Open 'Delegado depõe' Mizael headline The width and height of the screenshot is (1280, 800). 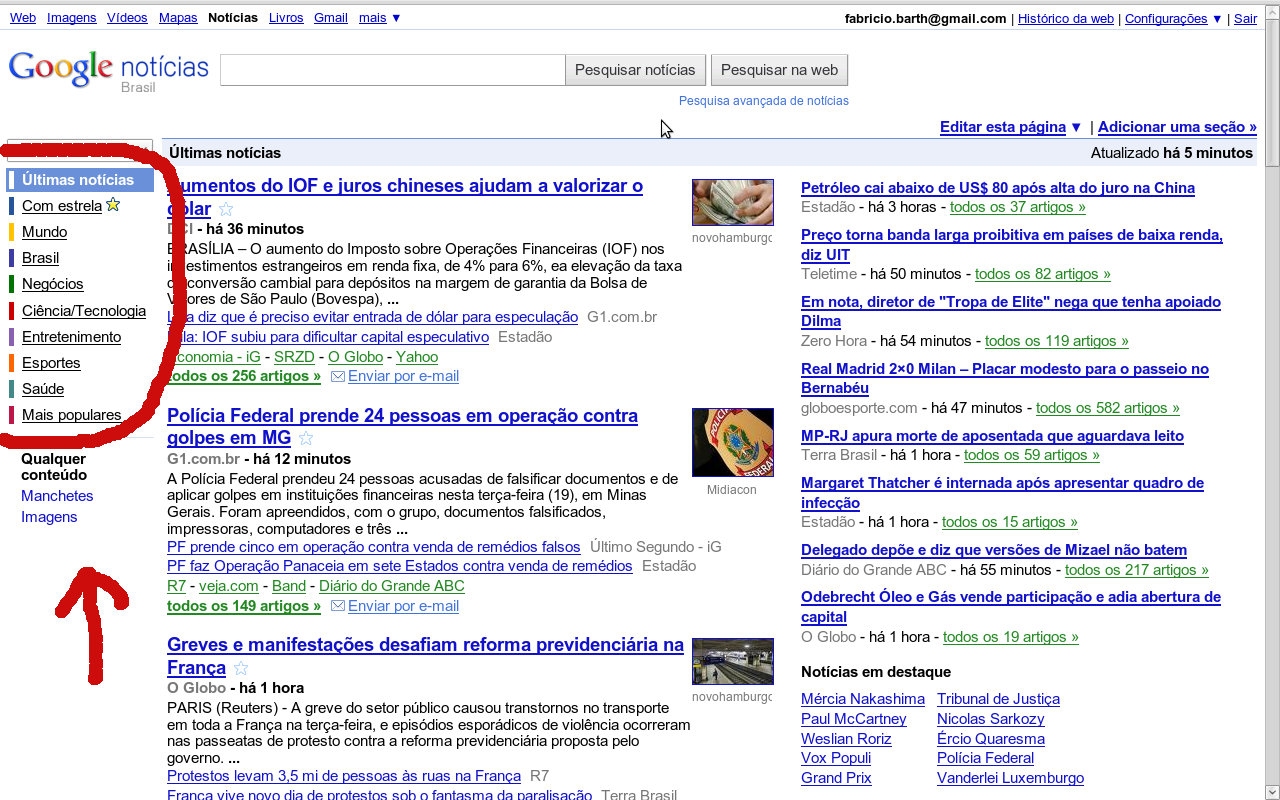tap(994, 550)
